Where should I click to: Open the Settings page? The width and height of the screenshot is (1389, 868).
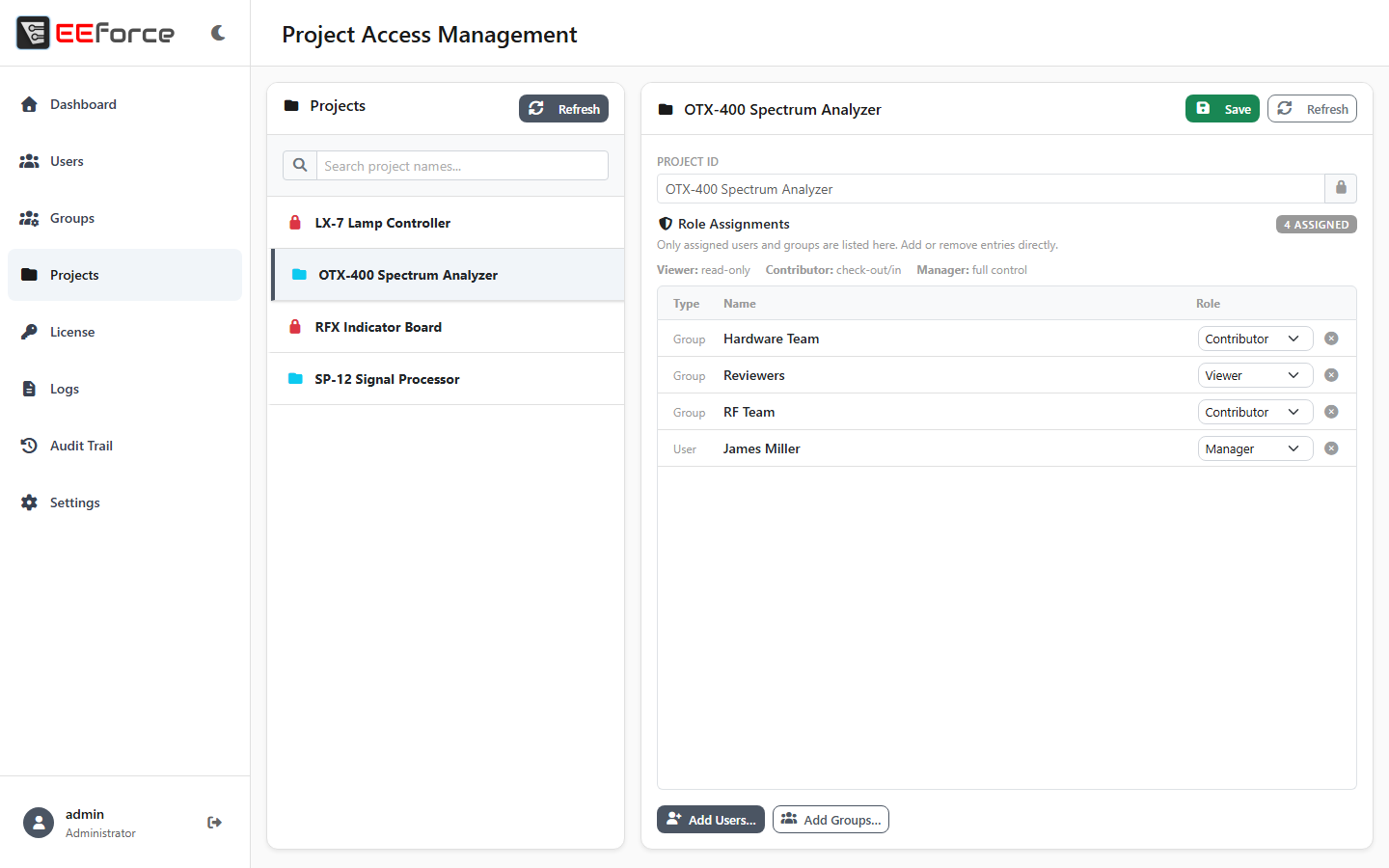point(124,502)
